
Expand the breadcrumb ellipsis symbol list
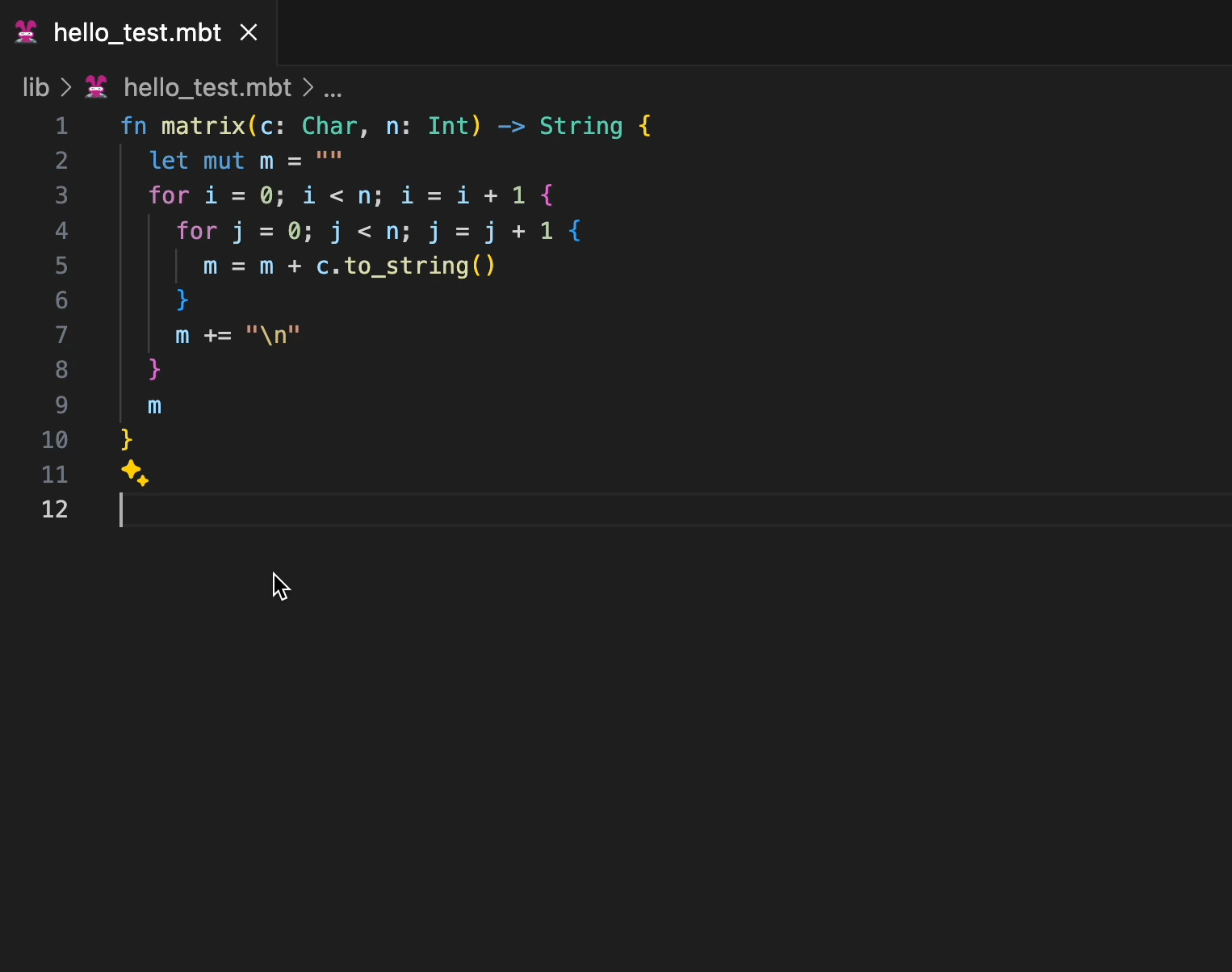click(333, 87)
